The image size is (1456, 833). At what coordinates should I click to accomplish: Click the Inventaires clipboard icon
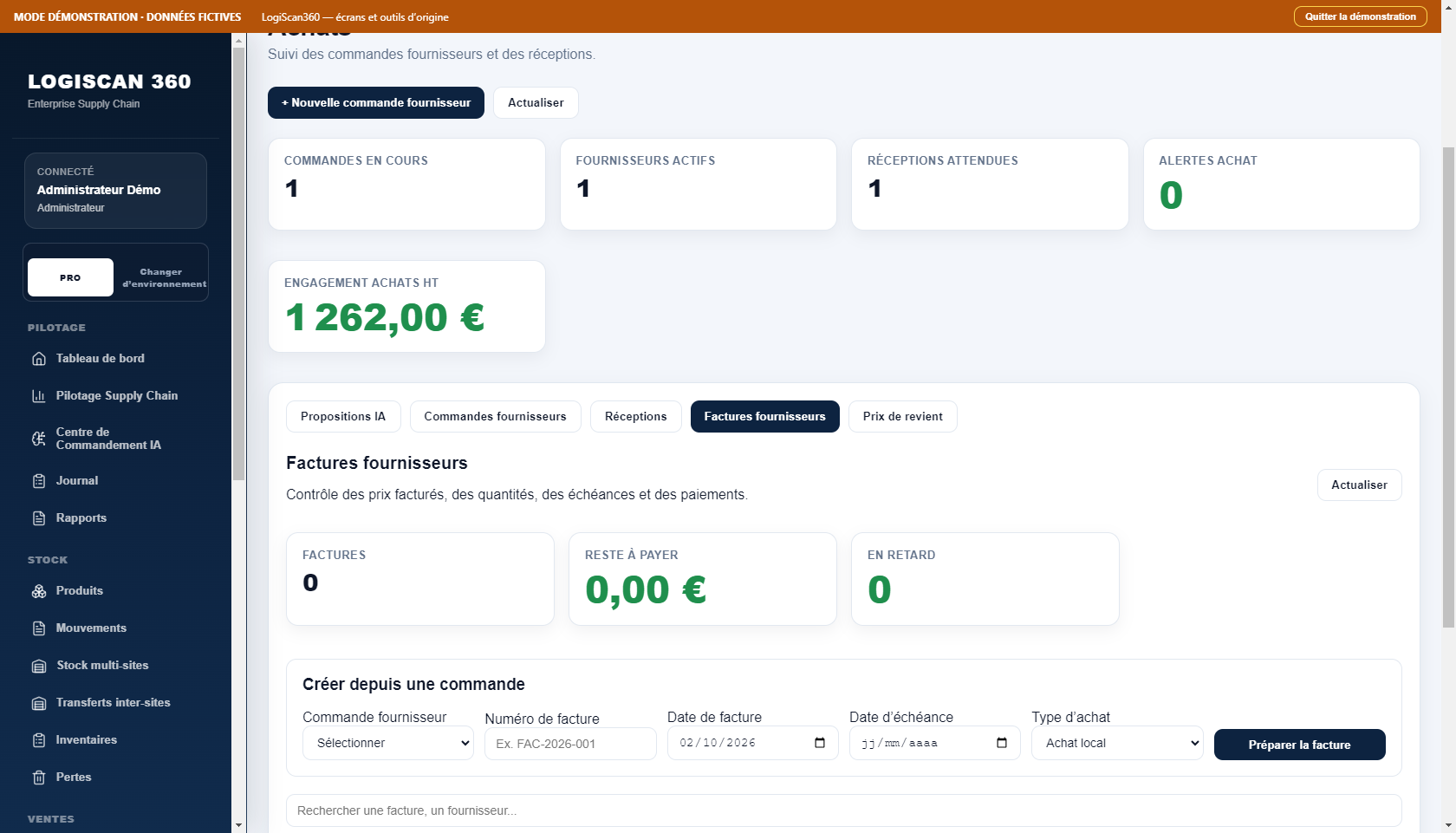[39, 740]
